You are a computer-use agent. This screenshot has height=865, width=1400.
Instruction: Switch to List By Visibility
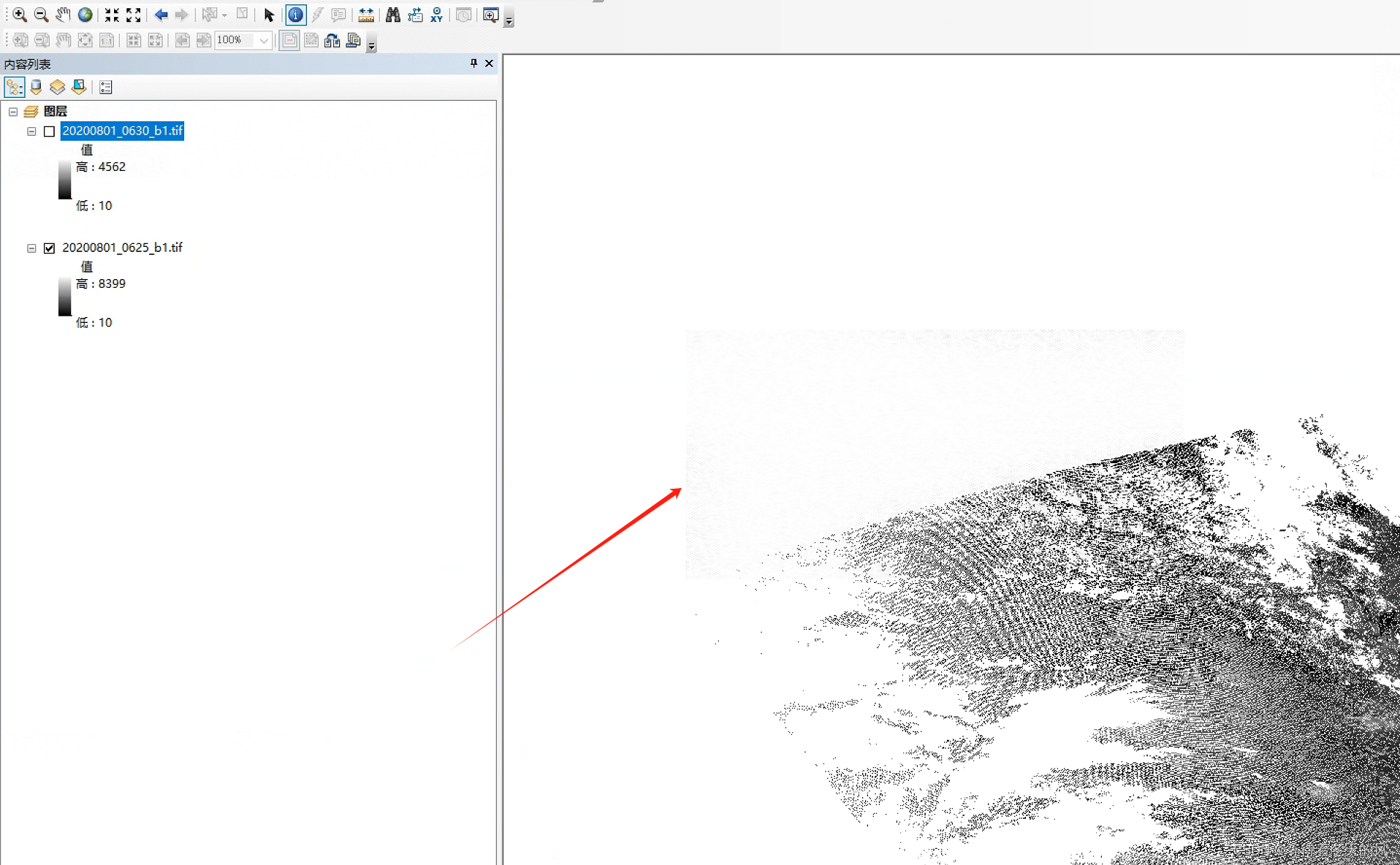57,87
